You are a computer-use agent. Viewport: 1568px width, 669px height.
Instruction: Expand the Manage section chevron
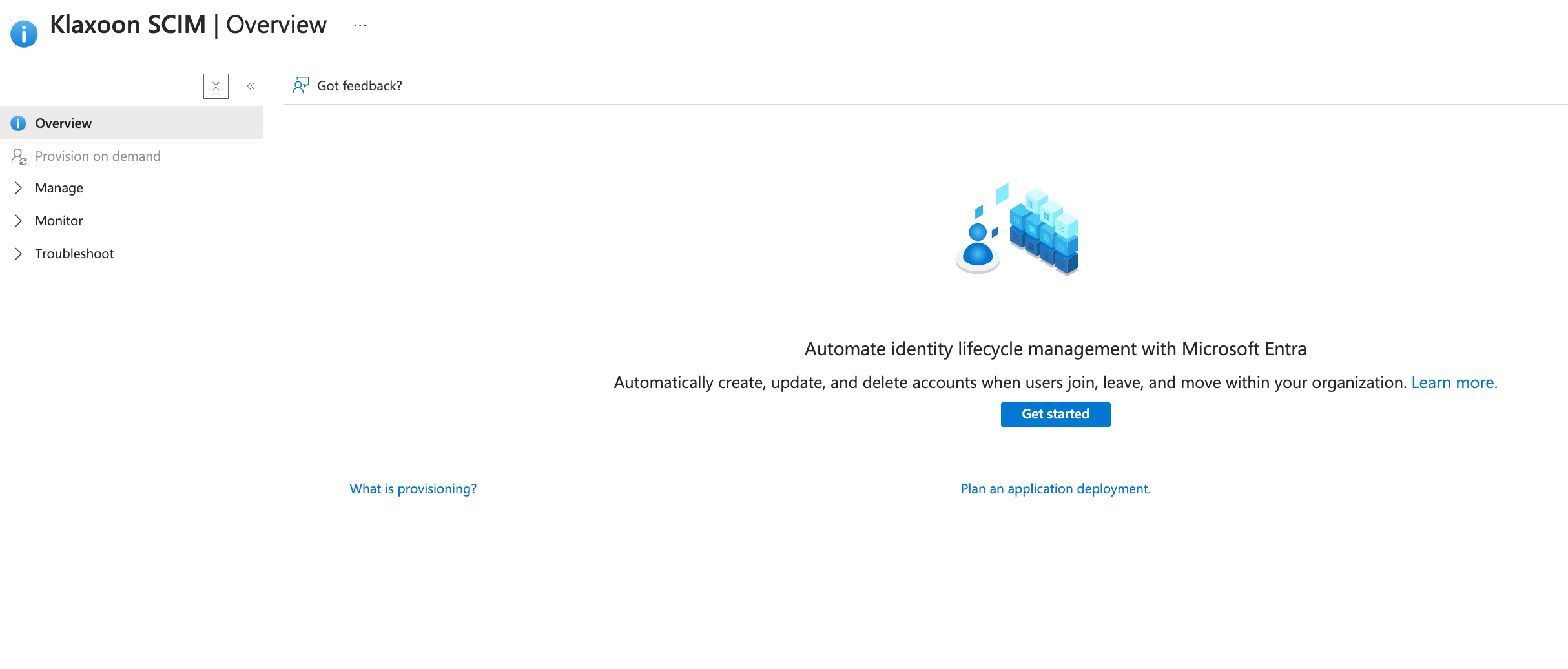pos(18,188)
